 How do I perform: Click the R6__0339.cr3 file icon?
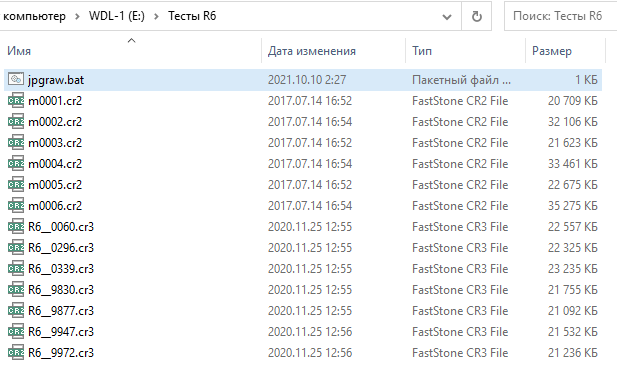point(16,268)
